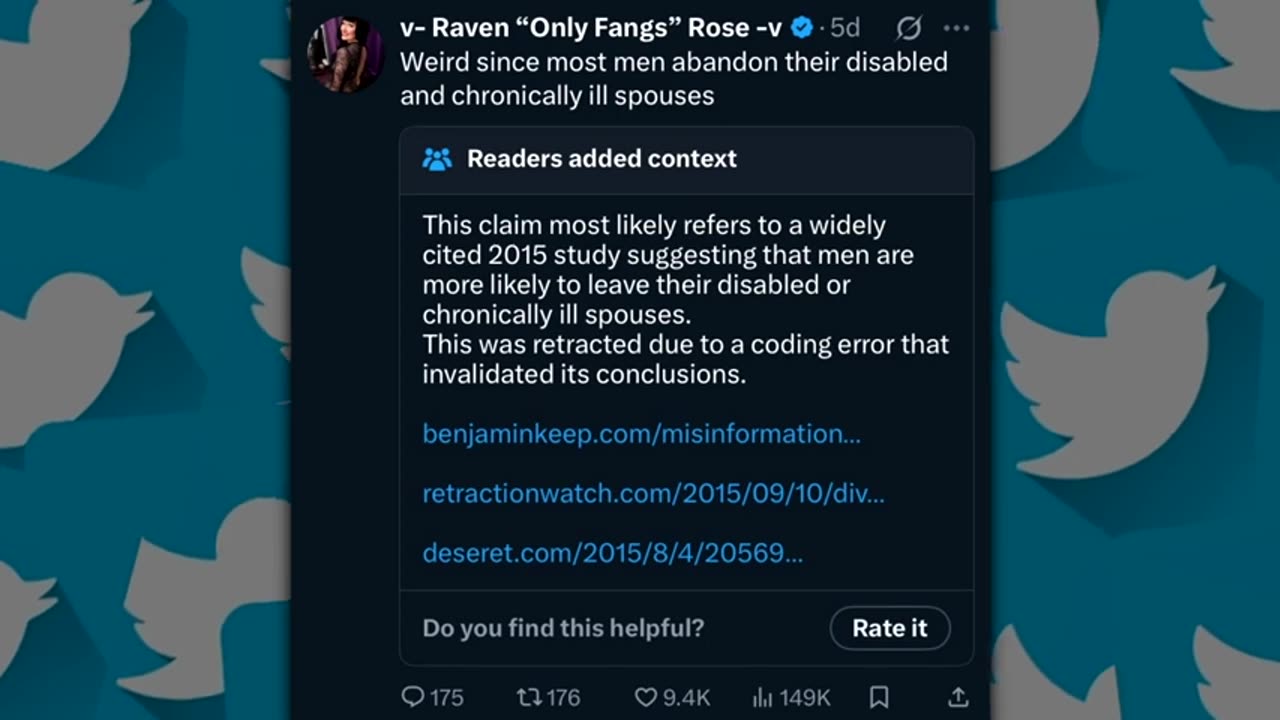
Task: Open the Readers added context header
Action: [x=601, y=159]
